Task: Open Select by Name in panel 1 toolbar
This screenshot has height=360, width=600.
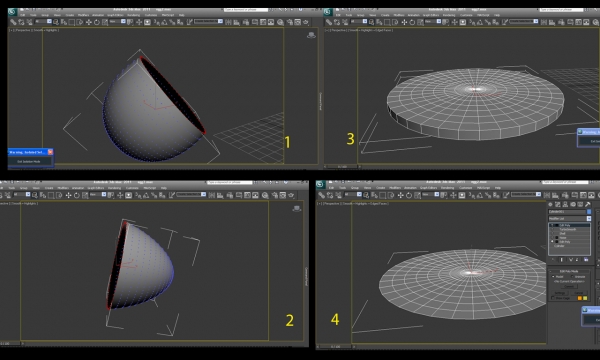Action: pyautogui.click(x=64, y=22)
